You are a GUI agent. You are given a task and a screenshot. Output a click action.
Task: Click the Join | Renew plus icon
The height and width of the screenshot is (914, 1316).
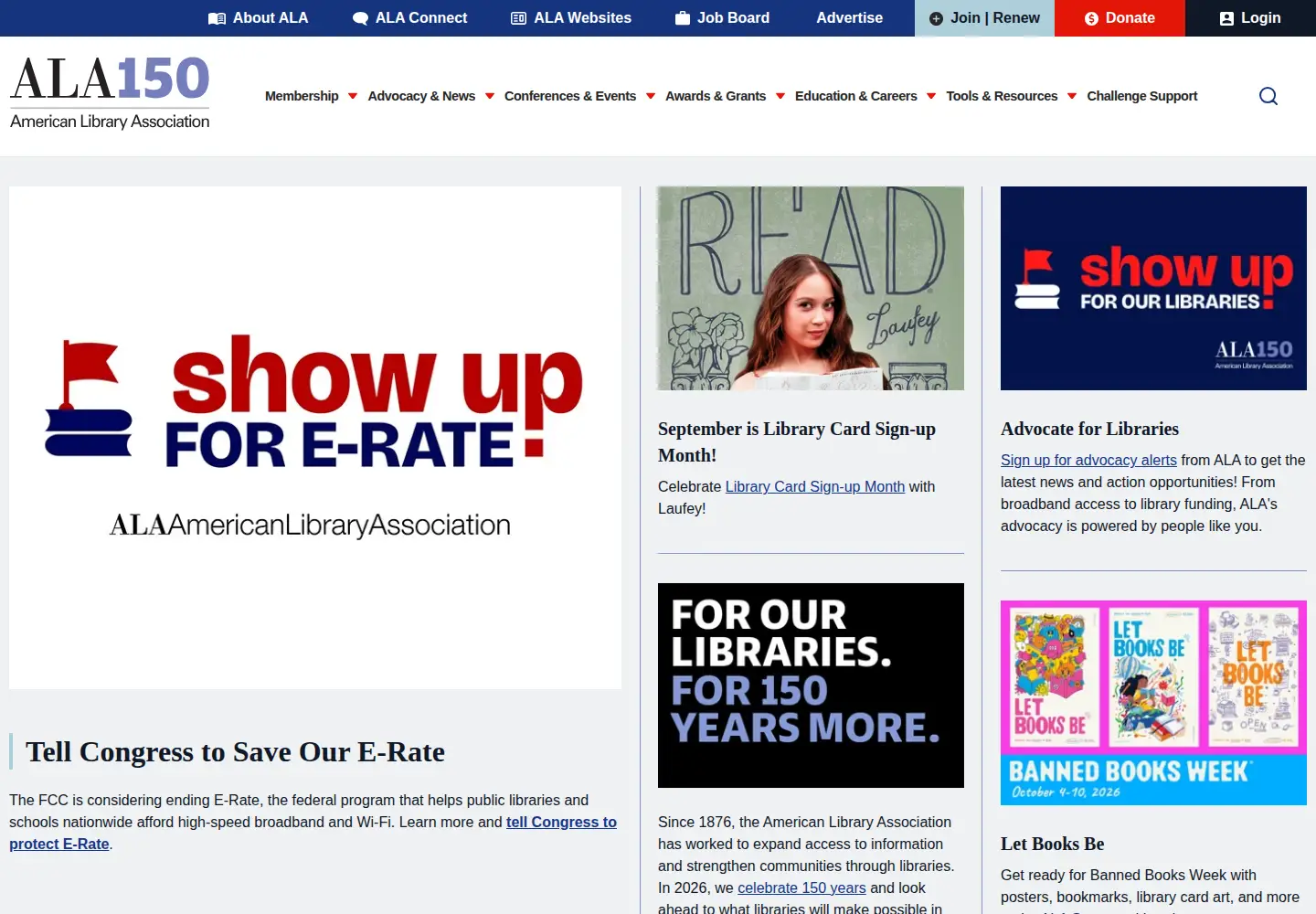pyautogui.click(x=936, y=18)
